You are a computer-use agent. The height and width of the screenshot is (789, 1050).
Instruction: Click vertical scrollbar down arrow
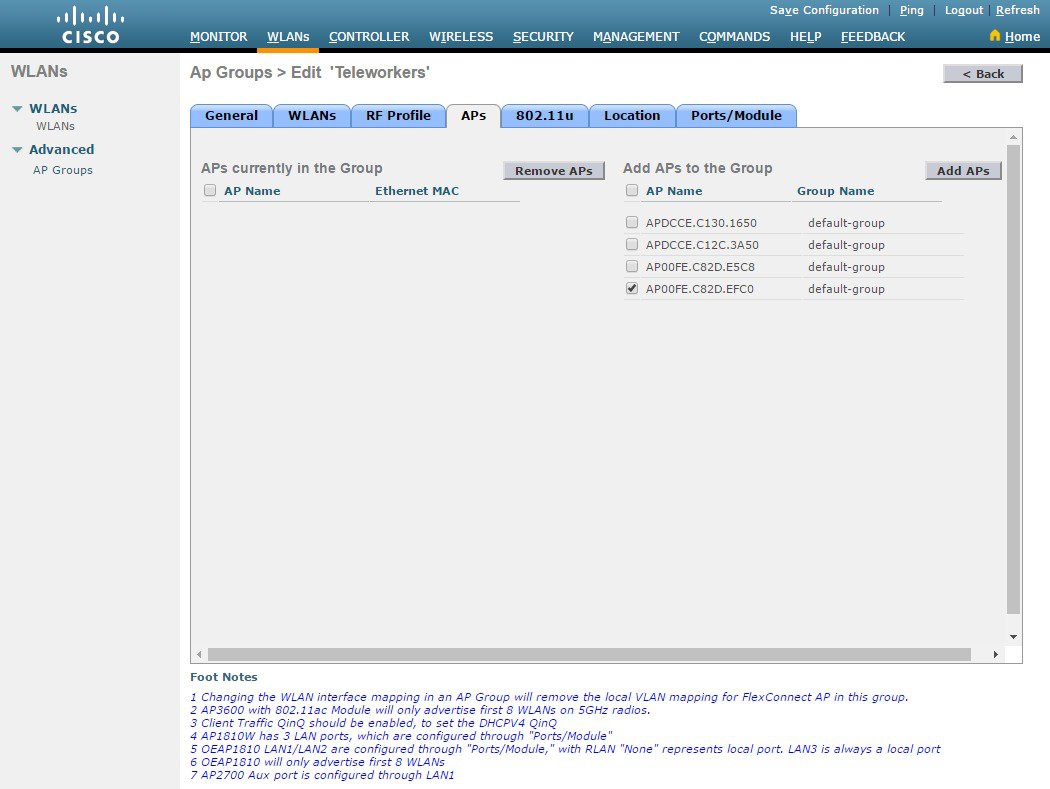coord(1014,637)
